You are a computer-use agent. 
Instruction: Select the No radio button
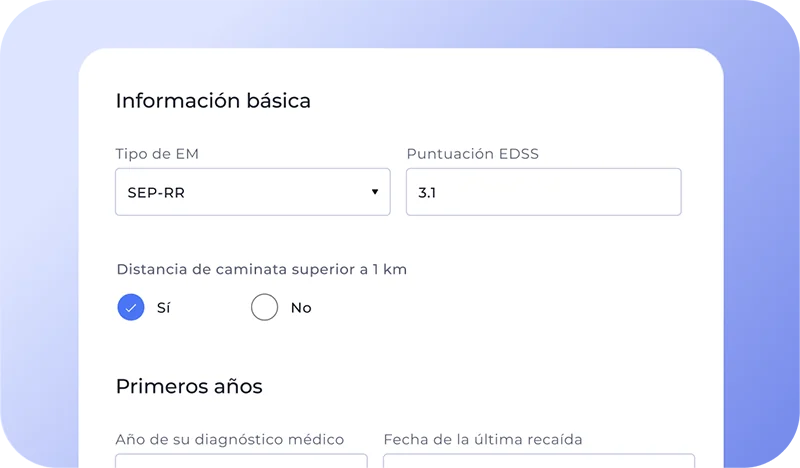pyautogui.click(x=264, y=307)
